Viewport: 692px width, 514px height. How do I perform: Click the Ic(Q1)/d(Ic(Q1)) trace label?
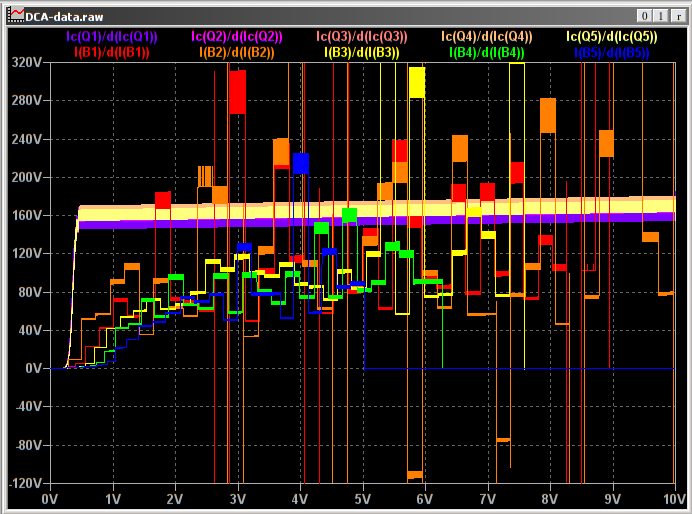(112, 37)
